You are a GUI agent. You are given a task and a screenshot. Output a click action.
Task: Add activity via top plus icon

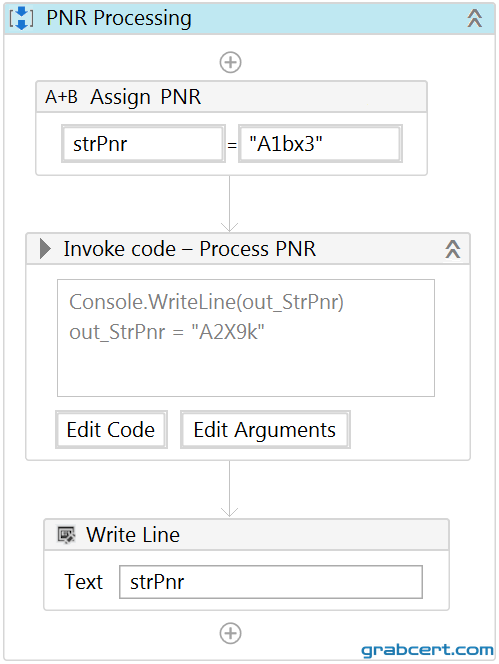[230, 62]
